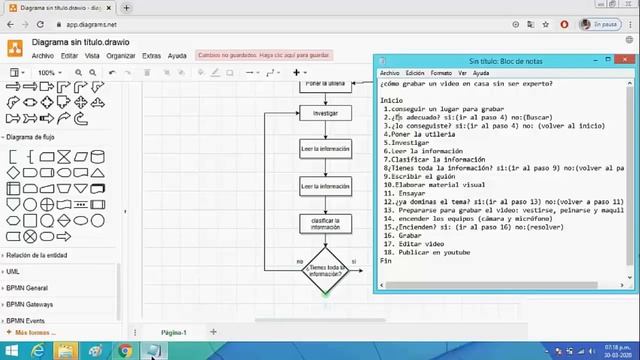
Task: Select the off-page connector shield shape
Action: (13, 204)
